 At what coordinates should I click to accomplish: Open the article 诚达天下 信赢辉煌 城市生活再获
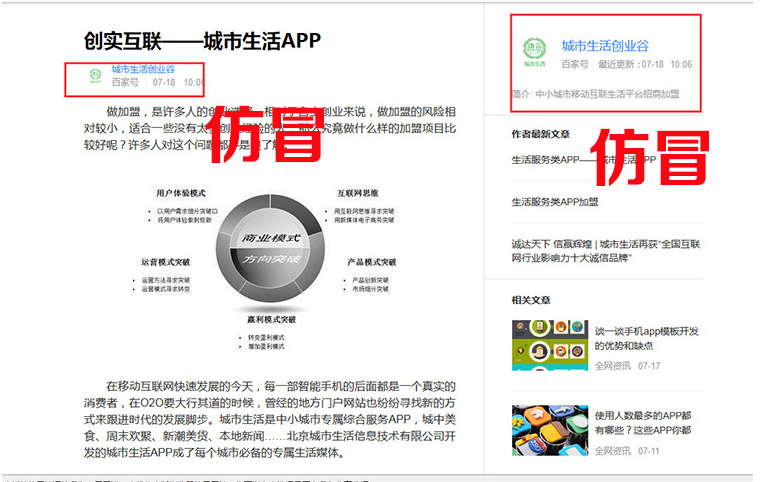(x=606, y=251)
